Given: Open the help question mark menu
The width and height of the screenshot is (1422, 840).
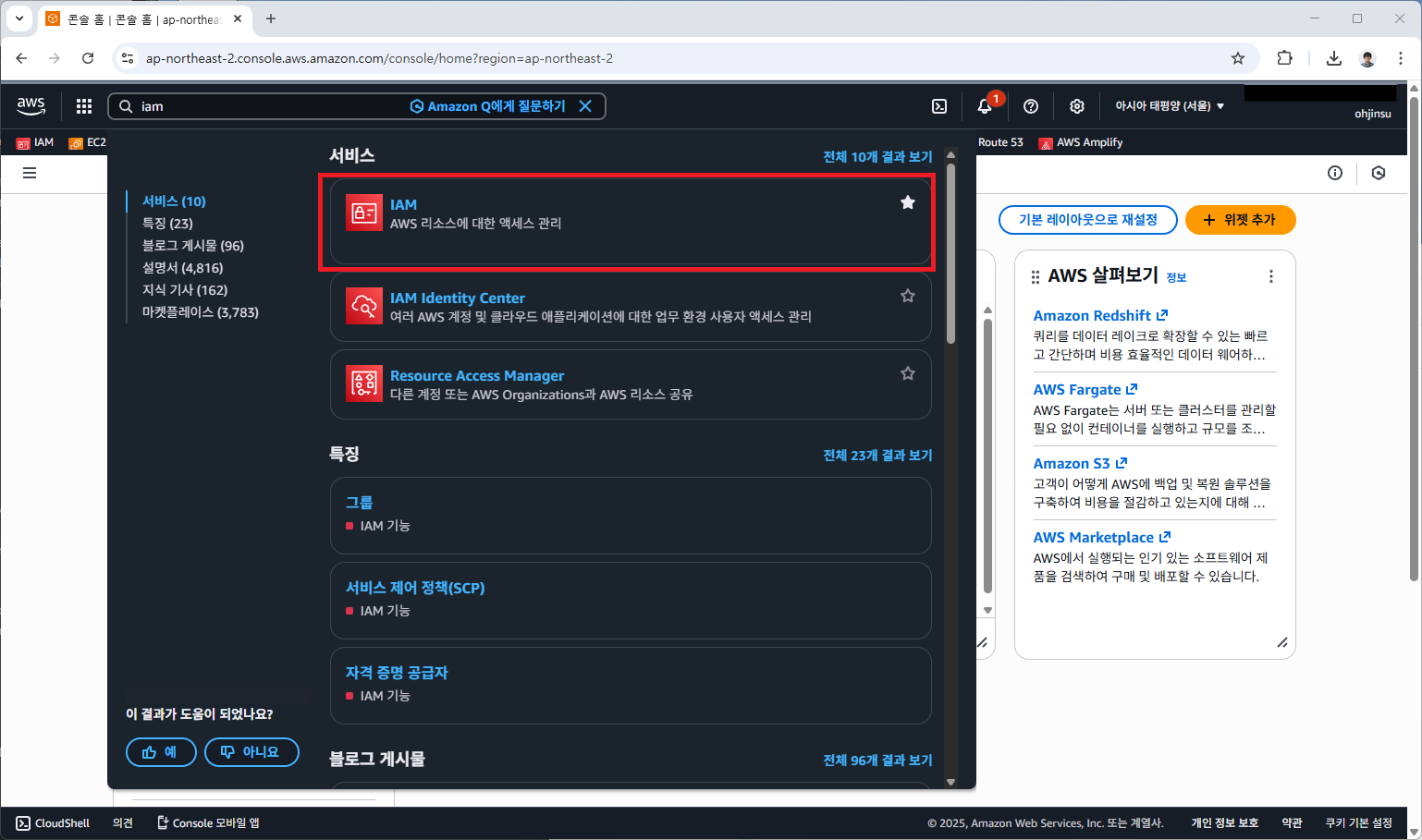Looking at the screenshot, I should tap(1030, 105).
